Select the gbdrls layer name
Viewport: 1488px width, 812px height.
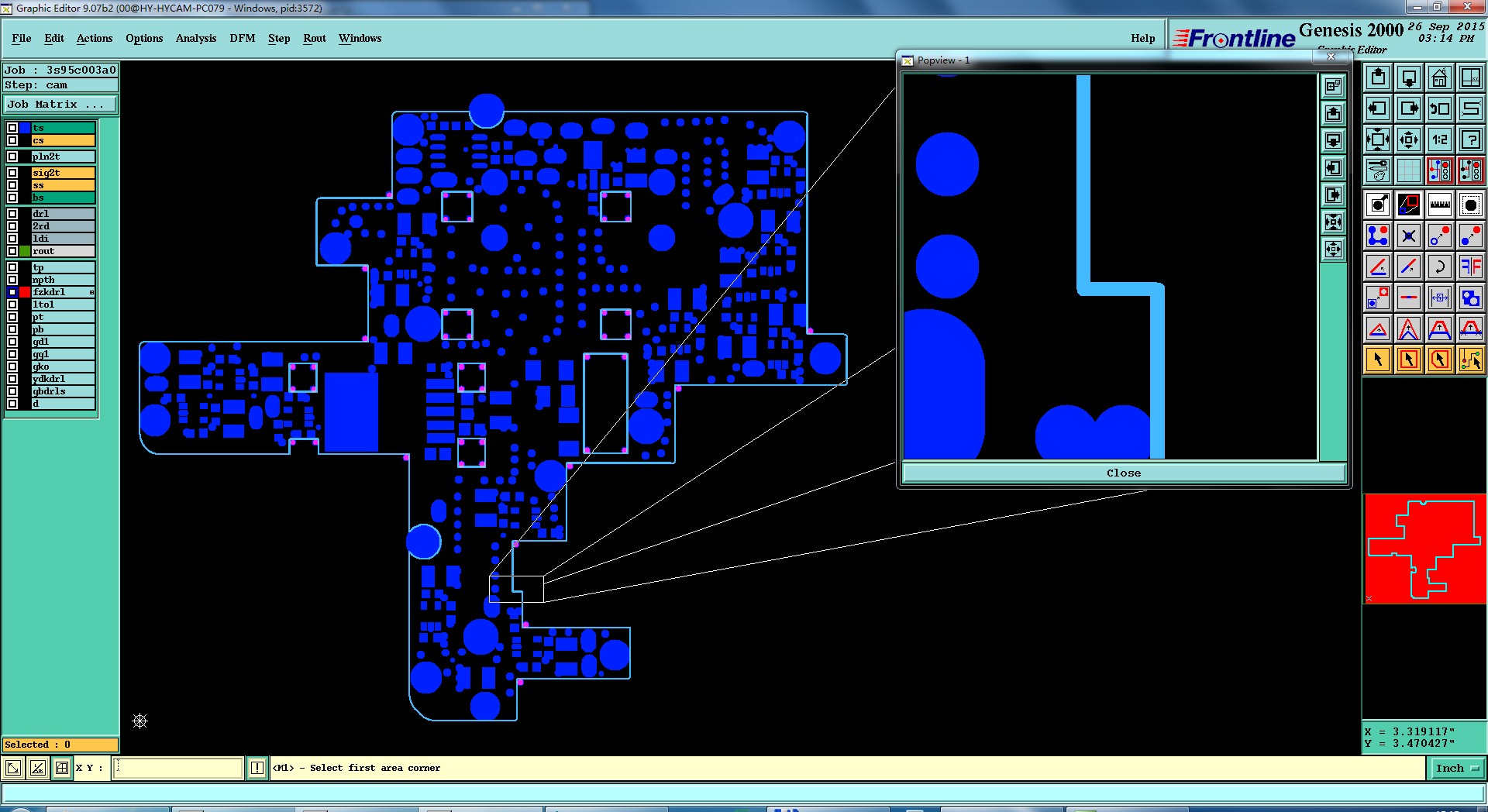[63, 391]
